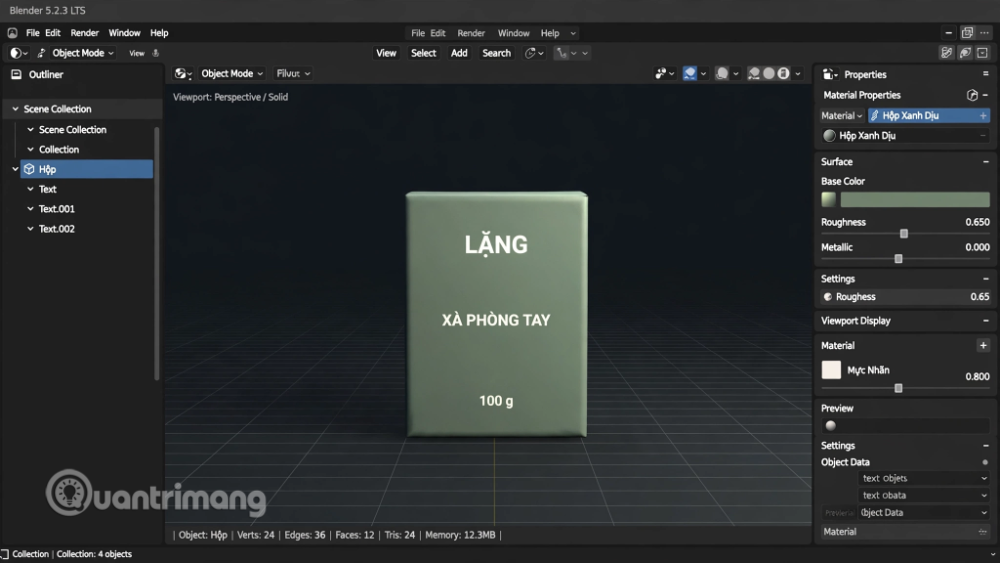The image size is (1000, 563).
Task: Open Properties panel options menu icon
Action: coord(985,74)
